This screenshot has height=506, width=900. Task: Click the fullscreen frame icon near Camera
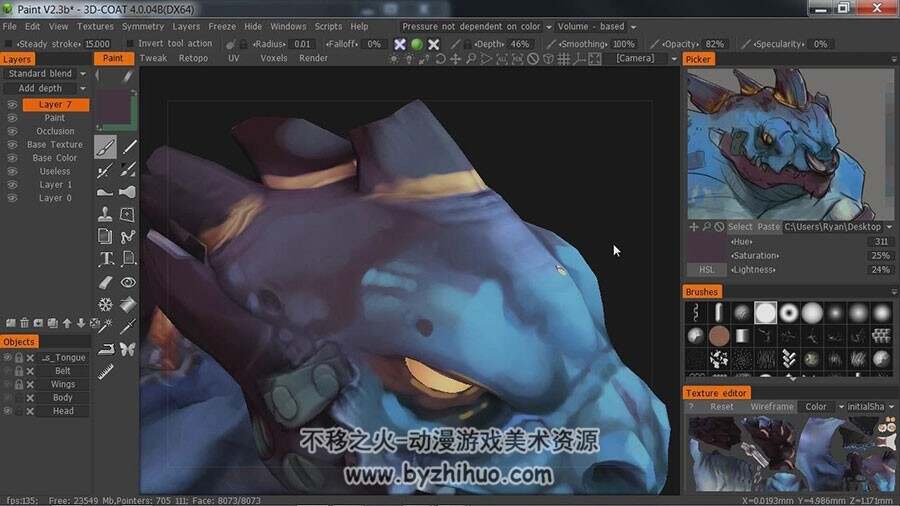pyautogui.click(x=595, y=59)
